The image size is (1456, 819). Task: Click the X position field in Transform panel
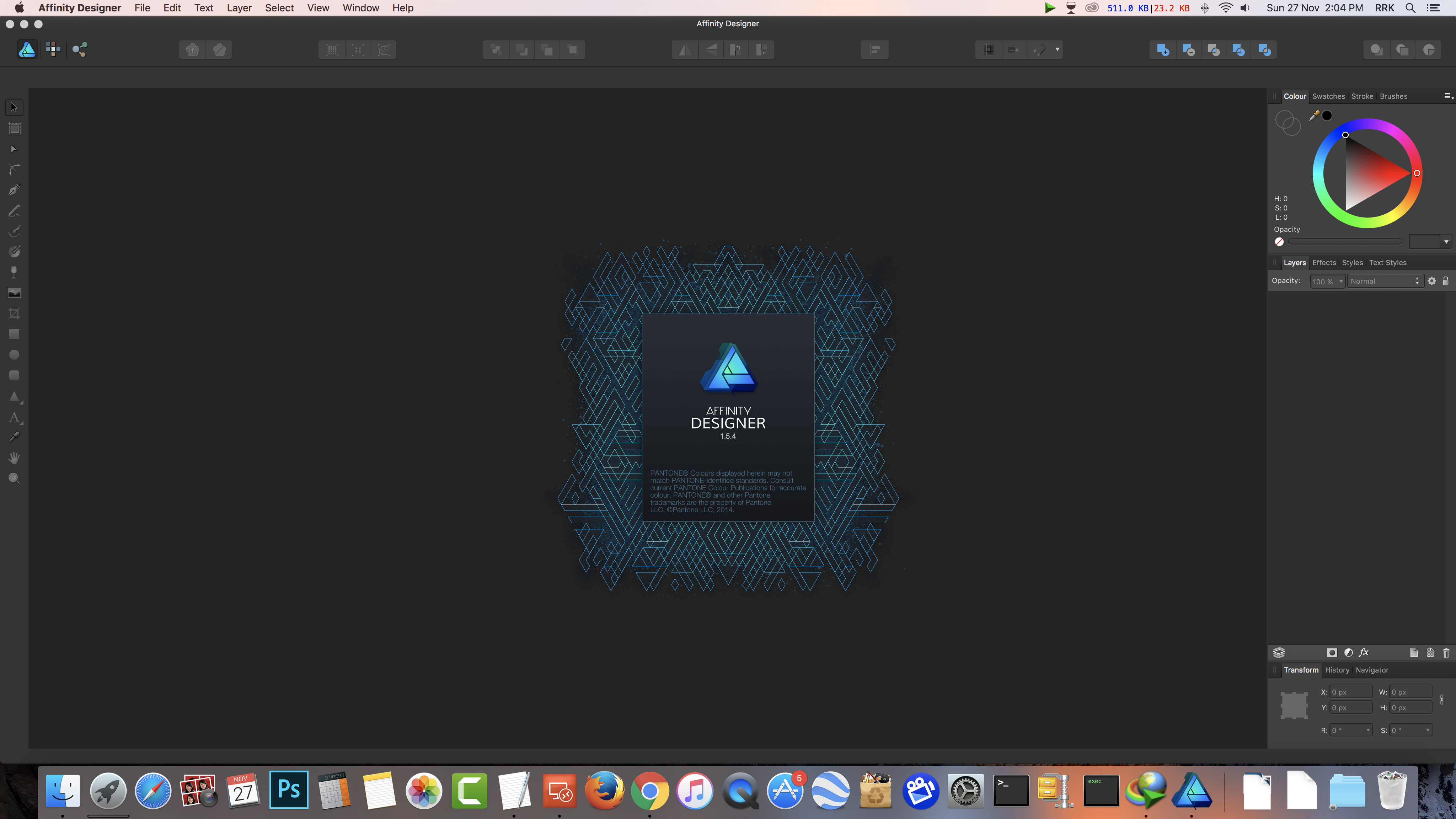click(1350, 691)
